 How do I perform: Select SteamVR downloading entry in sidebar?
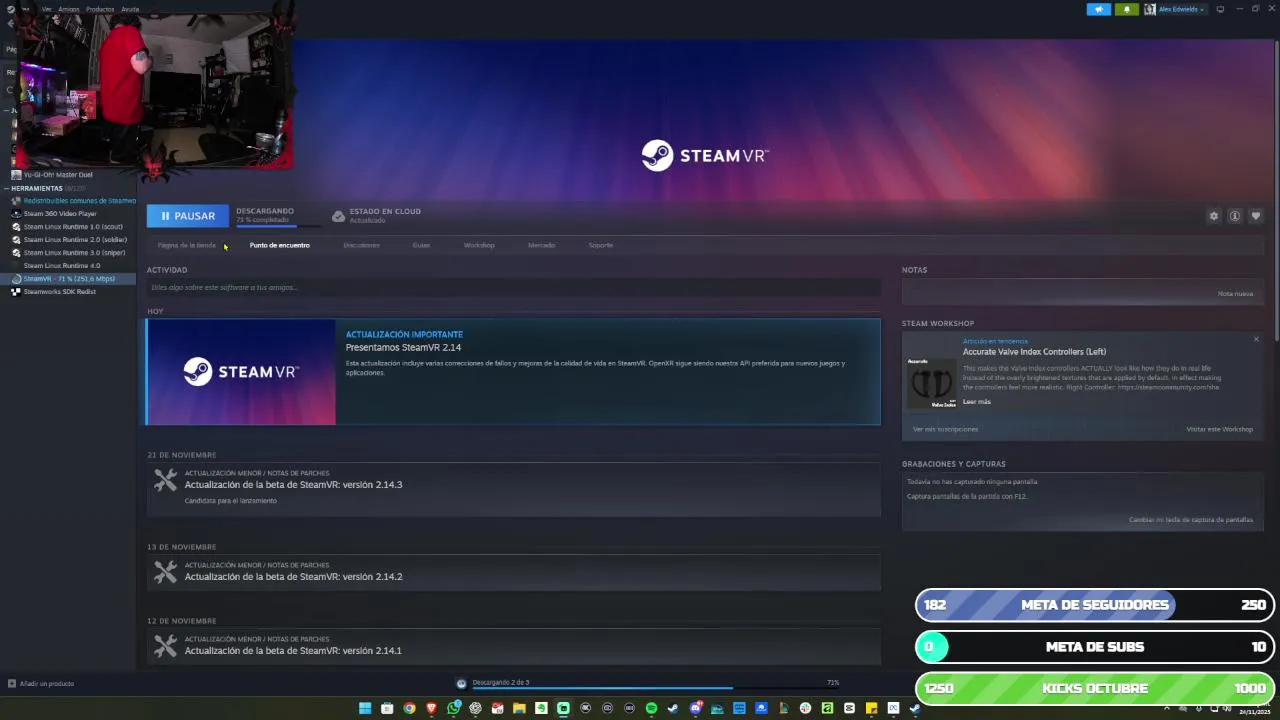coord(69,279)
